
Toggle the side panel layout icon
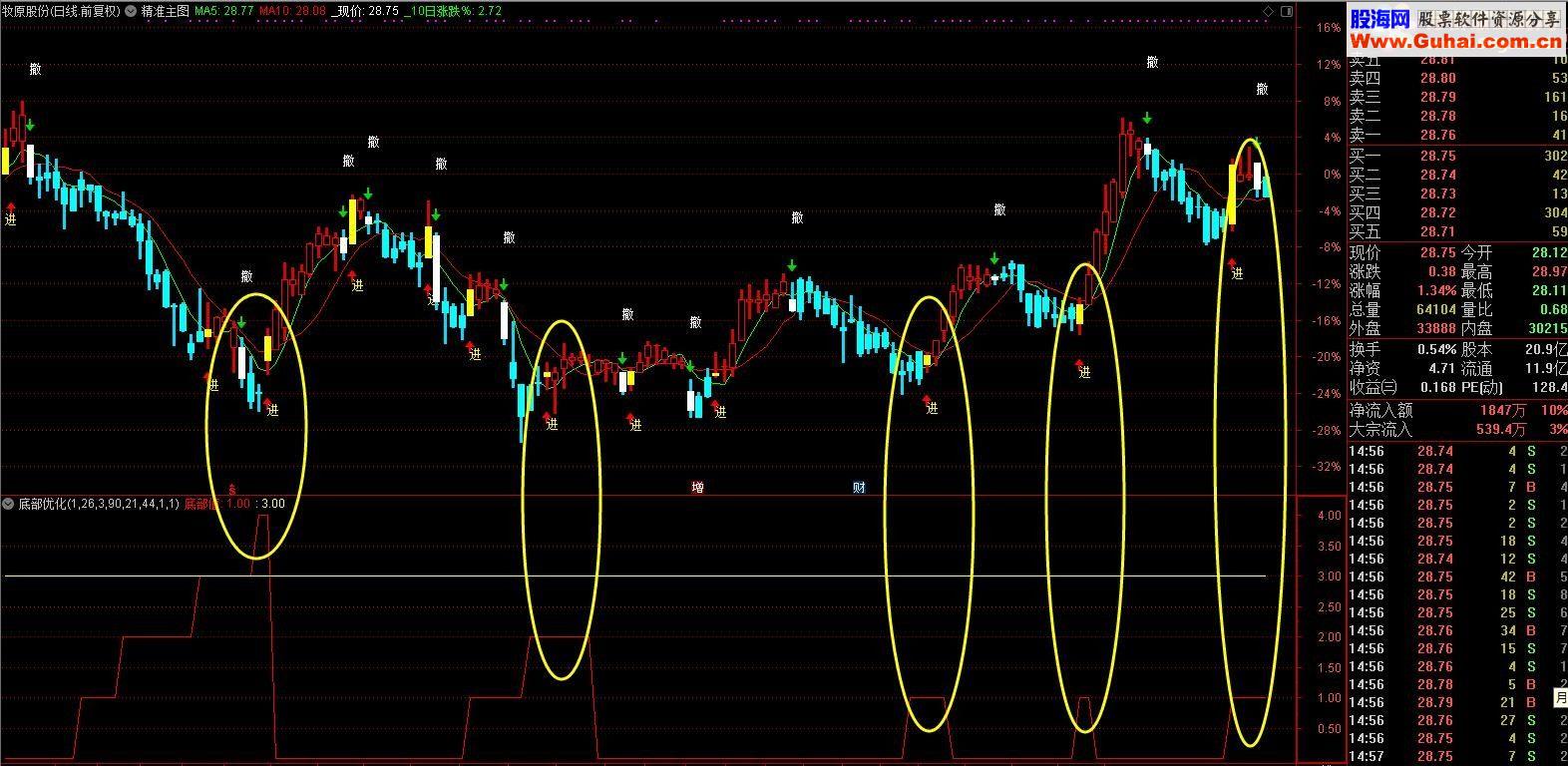(1286, 11)
